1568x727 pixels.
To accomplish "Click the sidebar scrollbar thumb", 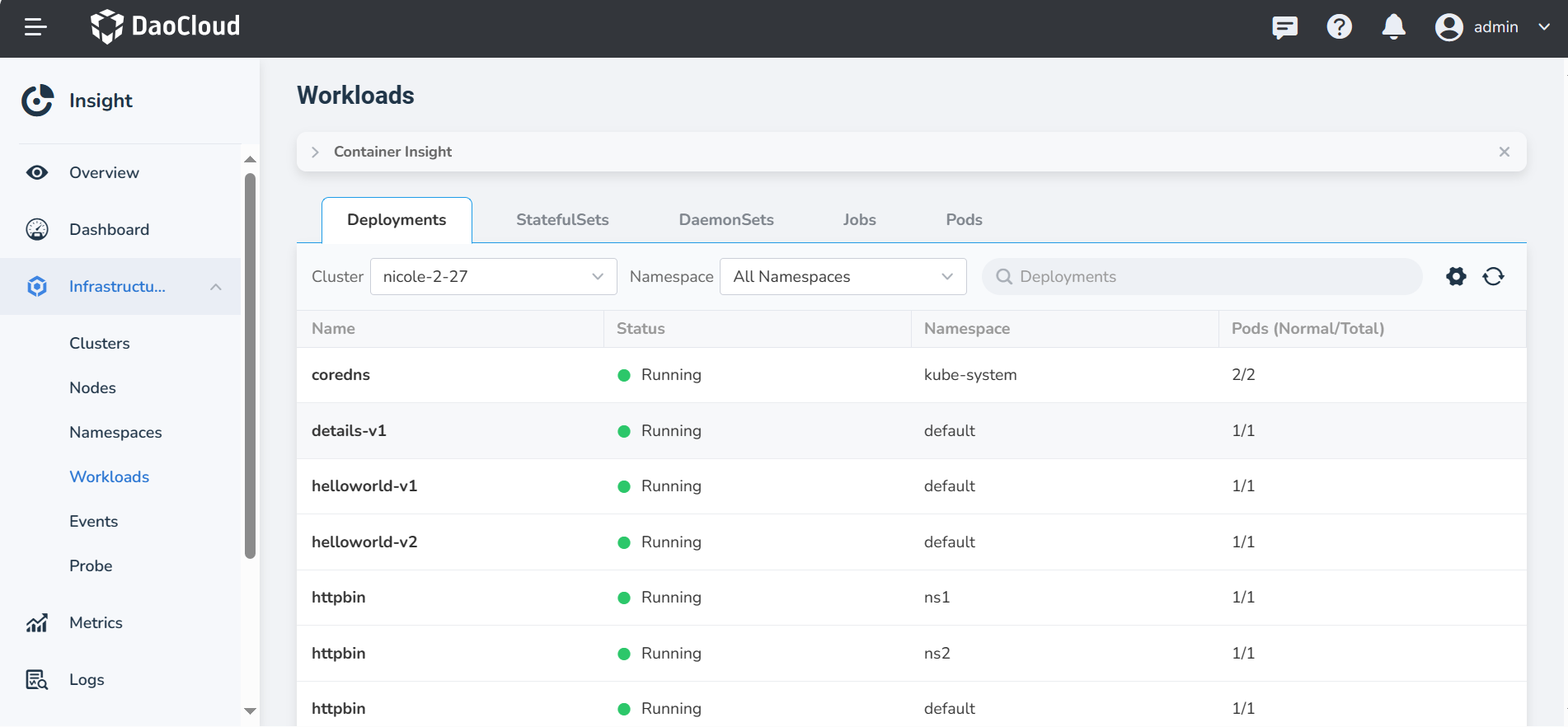I will click(250, 366).
